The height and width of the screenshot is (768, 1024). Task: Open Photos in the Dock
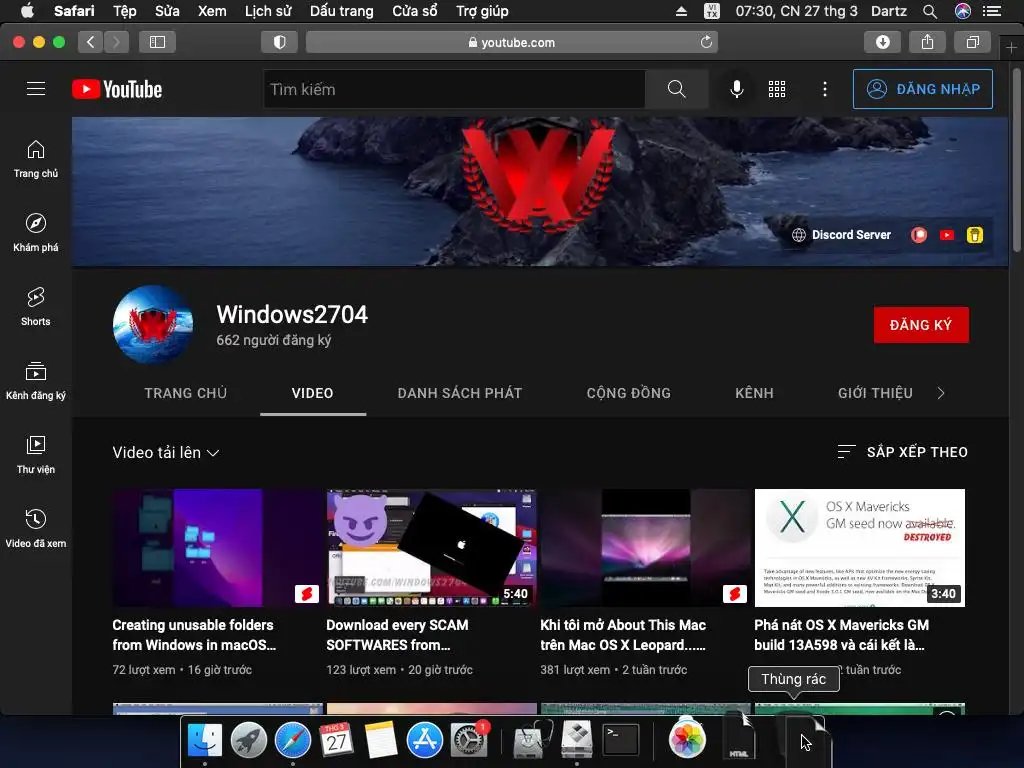point(687,740)
